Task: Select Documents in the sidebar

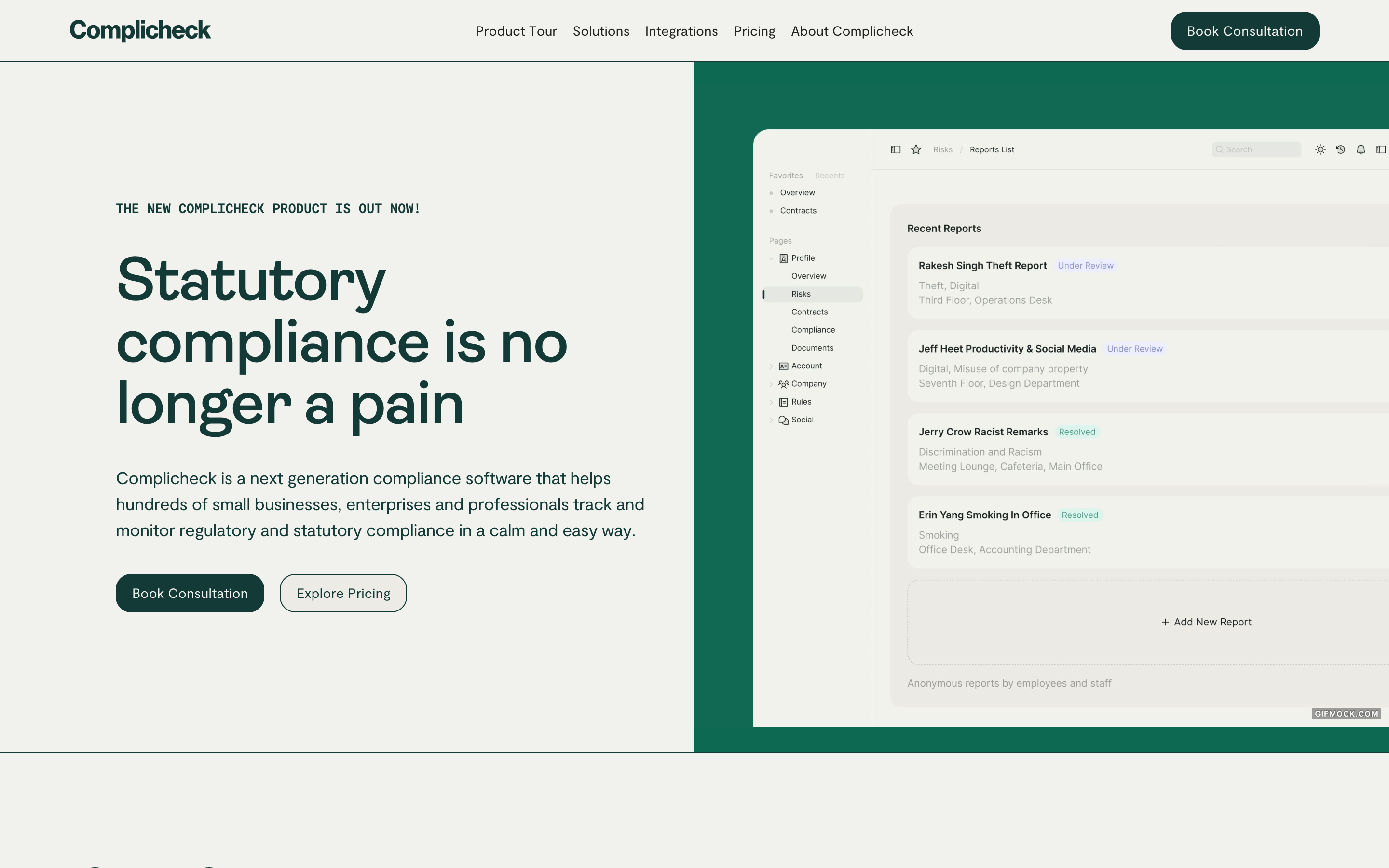Action: point(812,348)
